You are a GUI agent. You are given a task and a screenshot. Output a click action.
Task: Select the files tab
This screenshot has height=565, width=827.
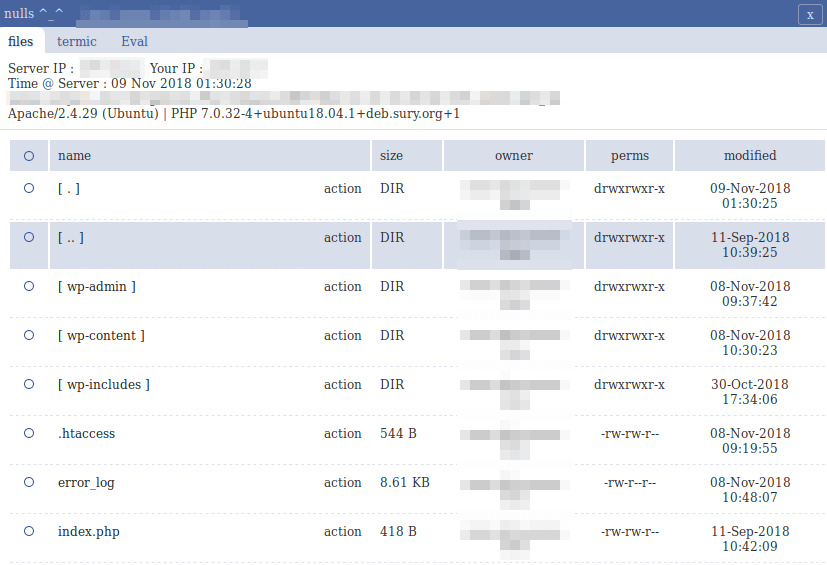click(x=21, y=41)
